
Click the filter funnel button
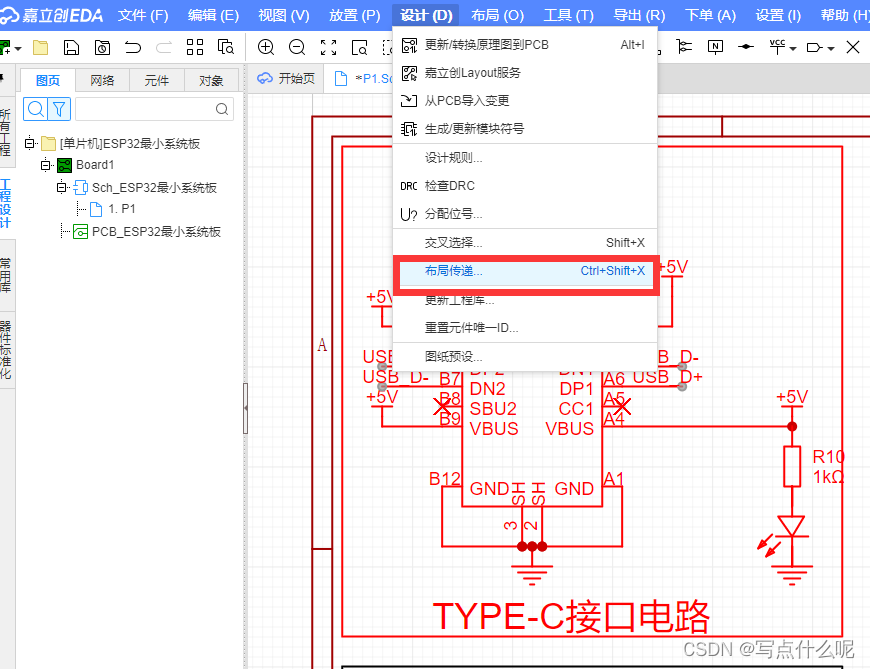click(x=59, y=109)
